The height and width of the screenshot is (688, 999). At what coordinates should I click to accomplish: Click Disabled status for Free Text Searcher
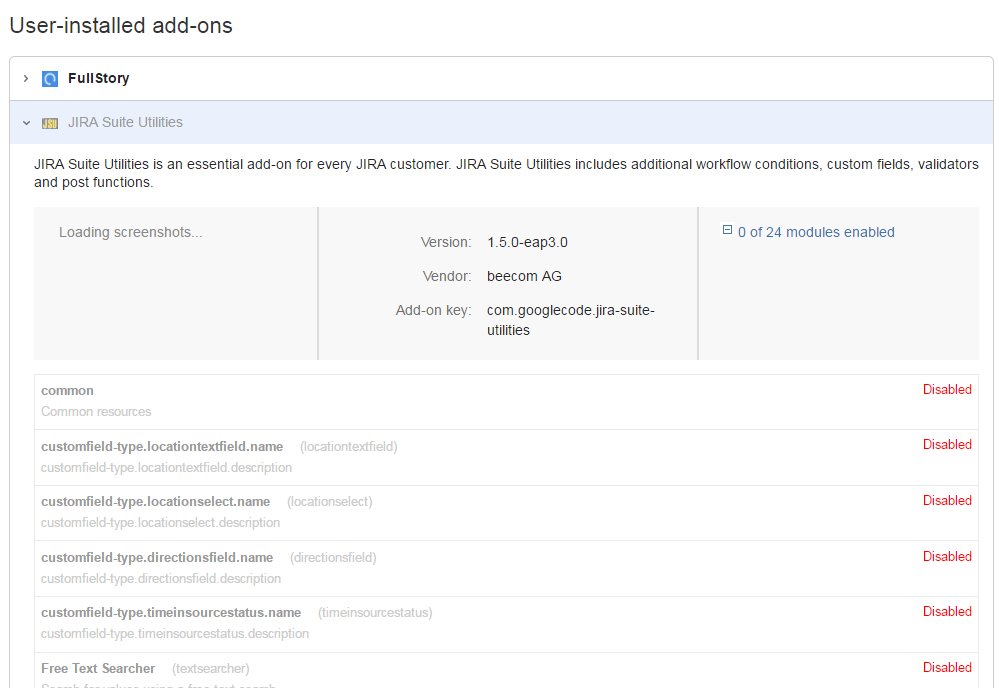click(947, 667)
